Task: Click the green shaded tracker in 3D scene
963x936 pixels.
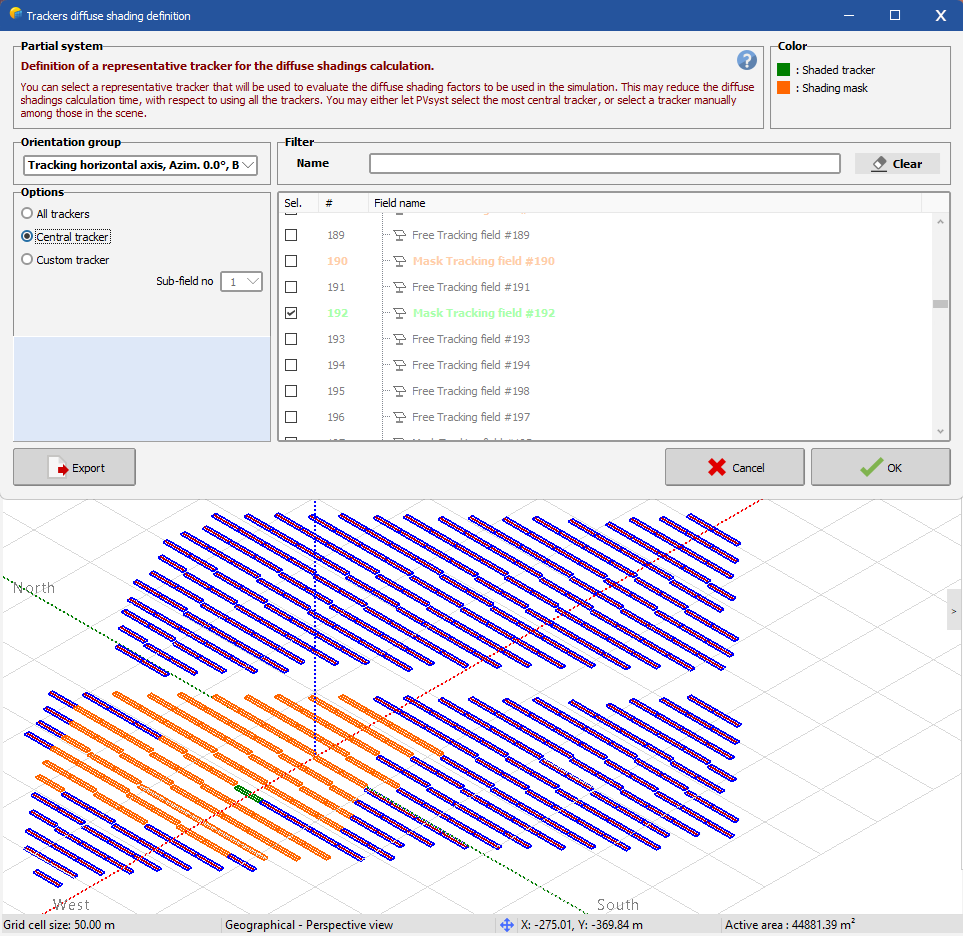Action: point(249,794)
